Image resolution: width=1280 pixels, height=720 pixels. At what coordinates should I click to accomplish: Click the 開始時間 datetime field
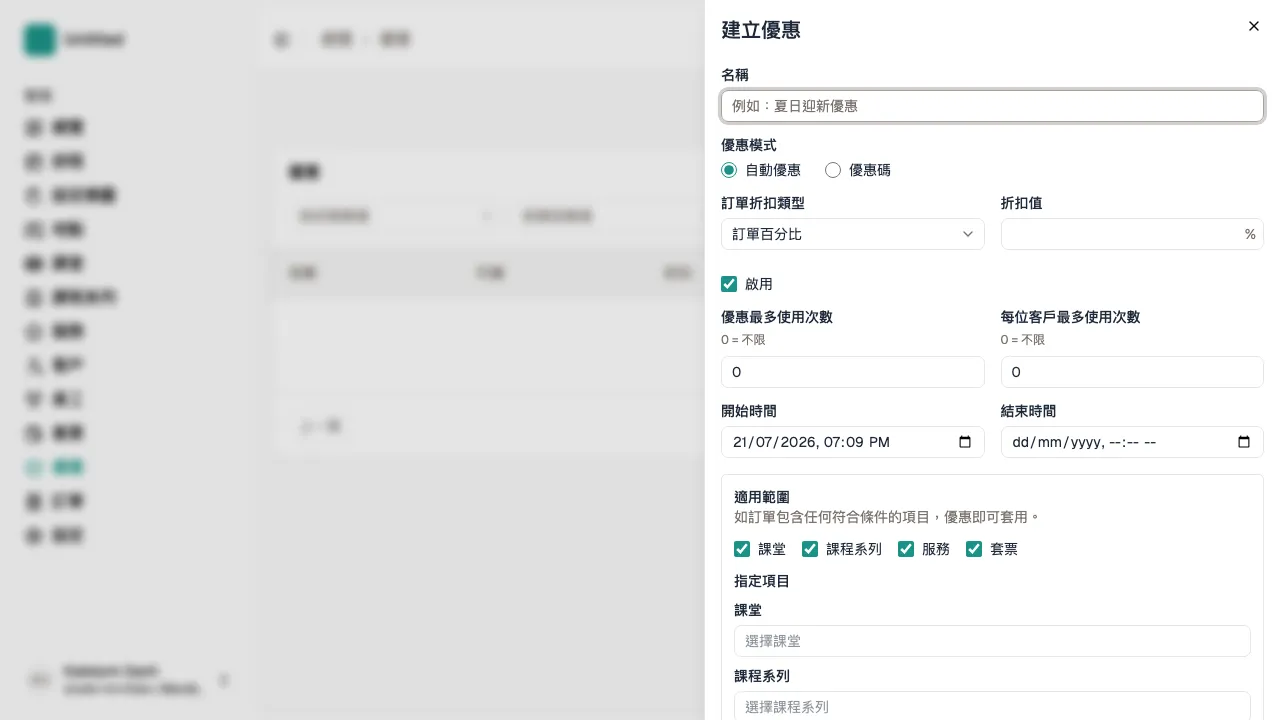point(852,442)
